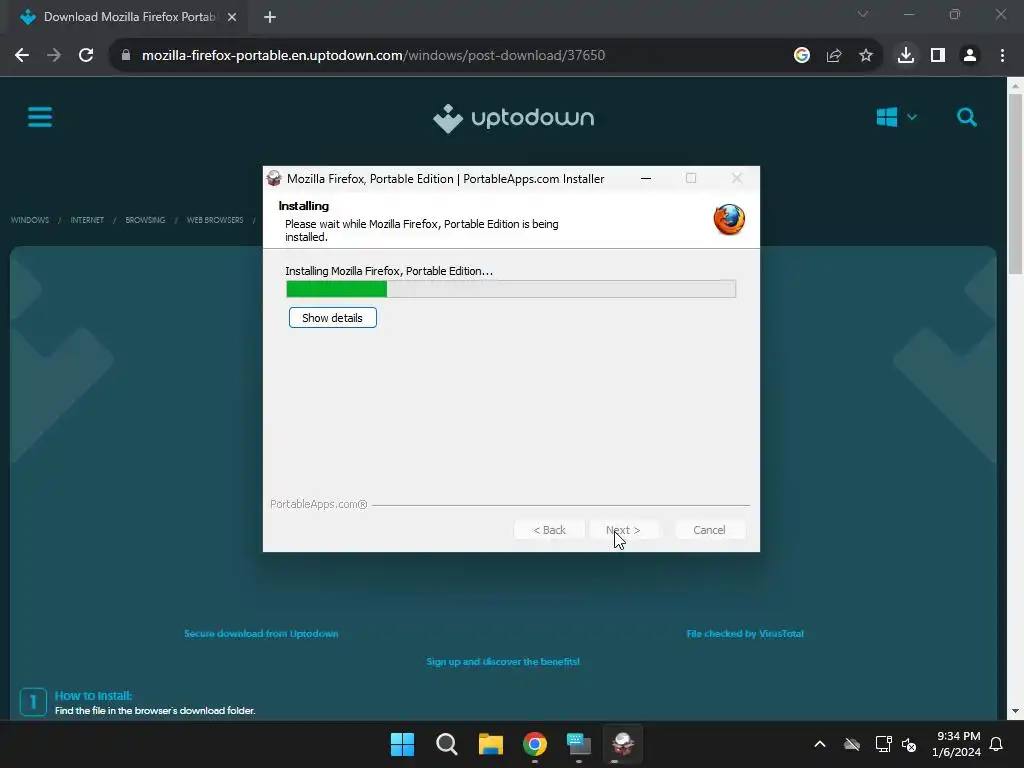Open the WEB BROWSERS breadcrumb link
Viewport: 1024px width, 768px height.
click(215, 220)
